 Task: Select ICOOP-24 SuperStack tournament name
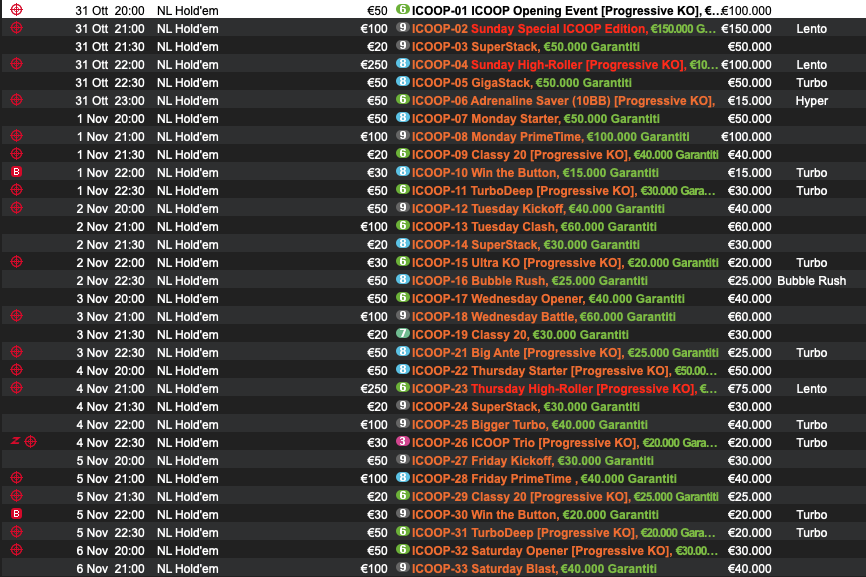click(x=526, y=407)
